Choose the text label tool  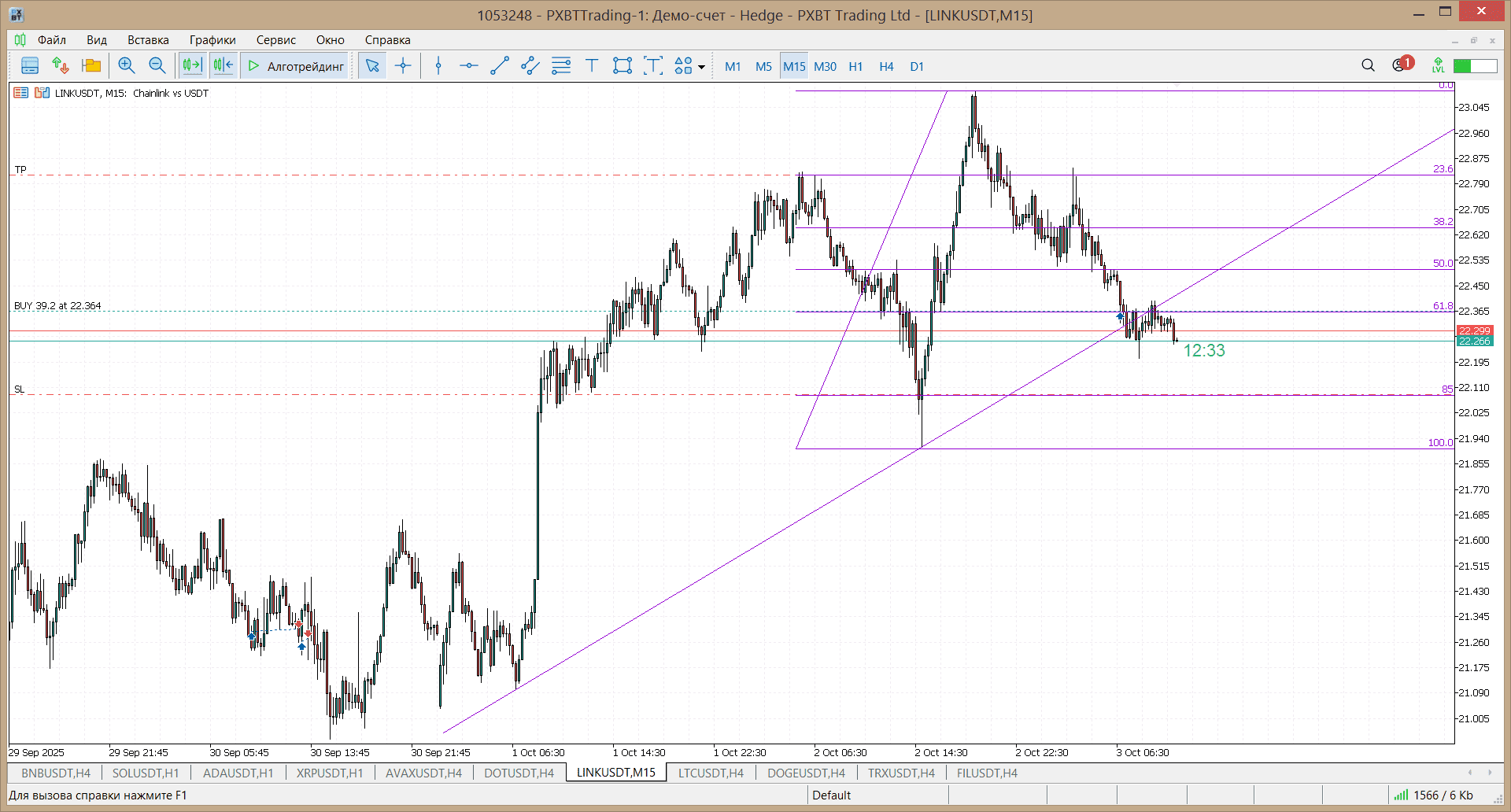(592, 66)
